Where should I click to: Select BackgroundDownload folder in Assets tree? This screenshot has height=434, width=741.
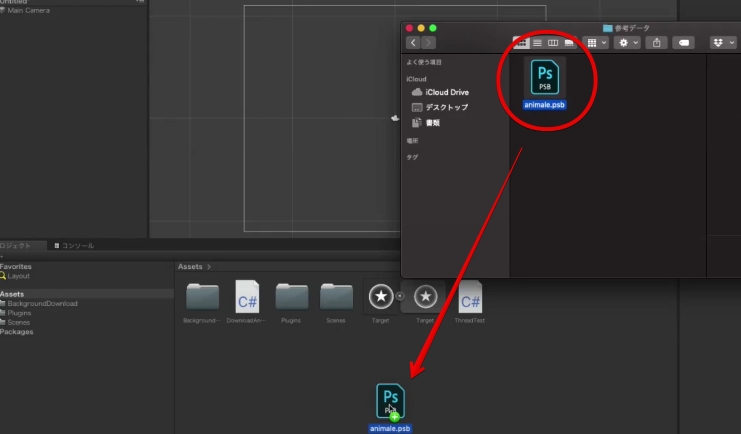[x=42, y=304]
